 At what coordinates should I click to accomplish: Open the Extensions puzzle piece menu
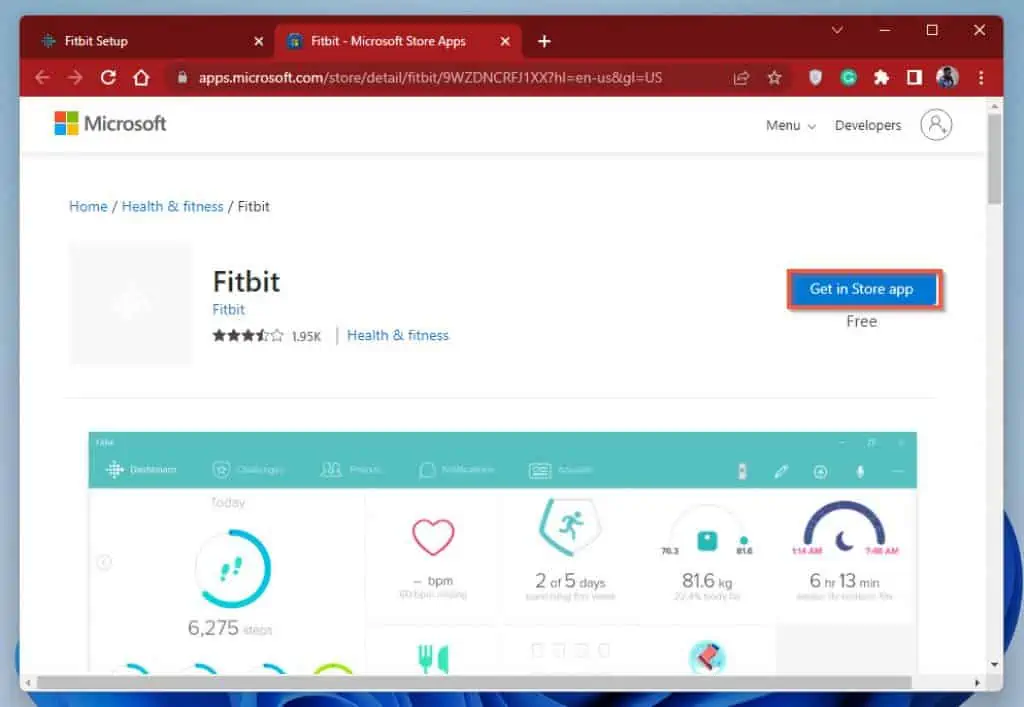882,78
